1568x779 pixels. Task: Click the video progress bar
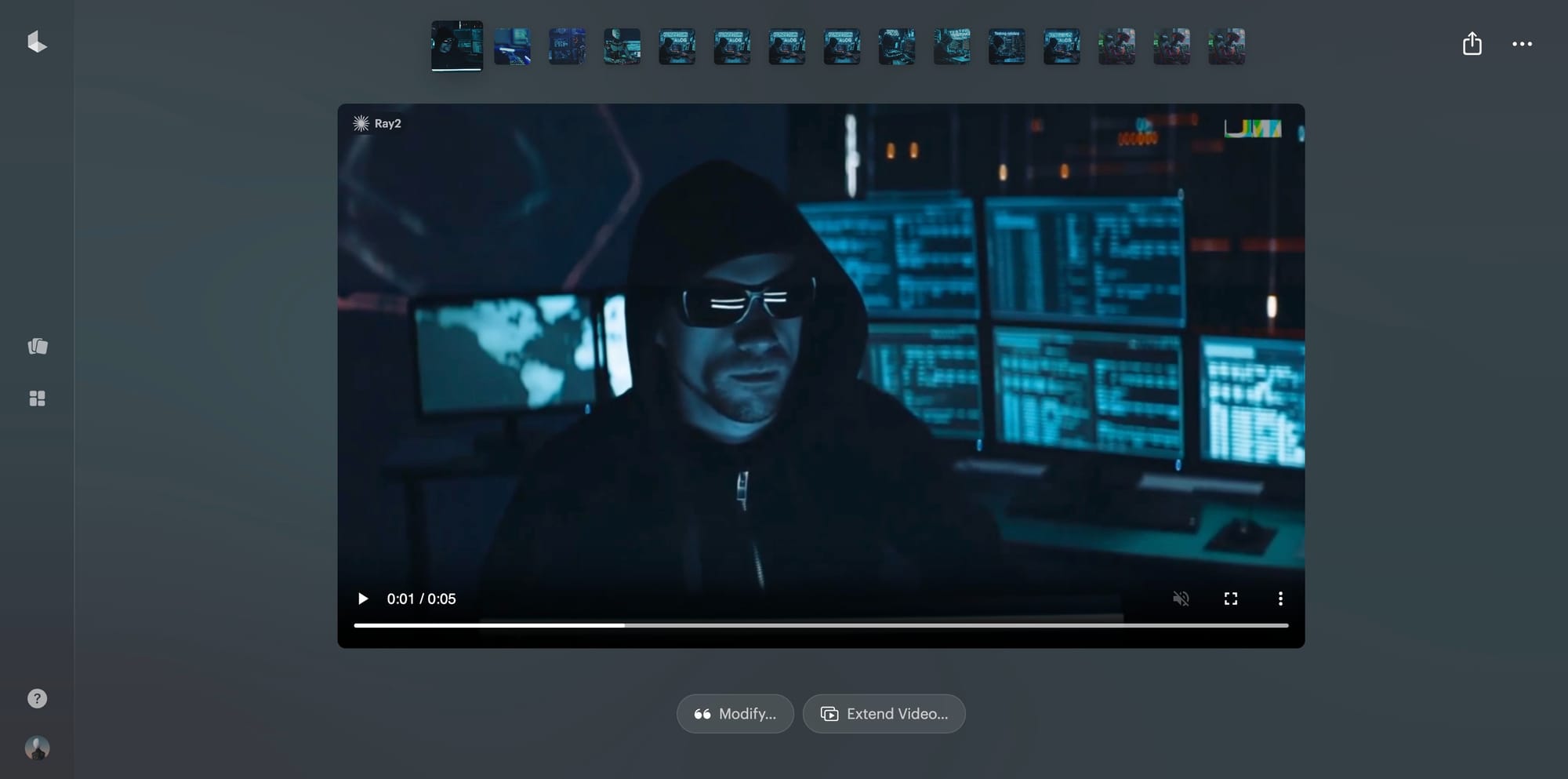pyautogui.click(x=821, y=625)
